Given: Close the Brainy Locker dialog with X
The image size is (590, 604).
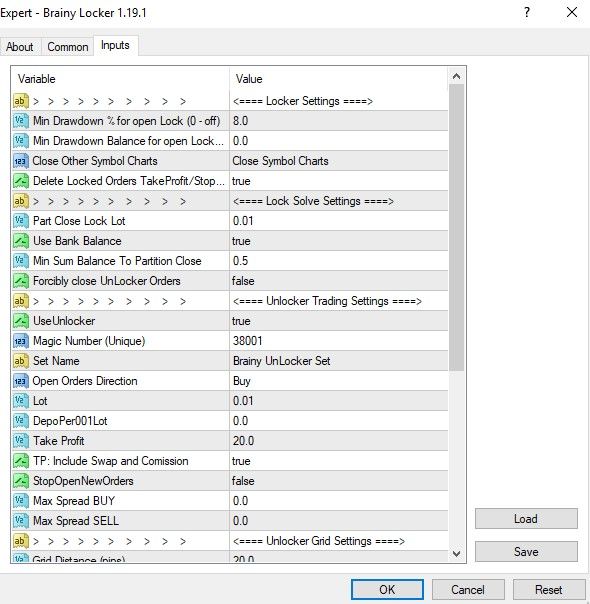Looking at the screenshot, I should tap(572, 12).
